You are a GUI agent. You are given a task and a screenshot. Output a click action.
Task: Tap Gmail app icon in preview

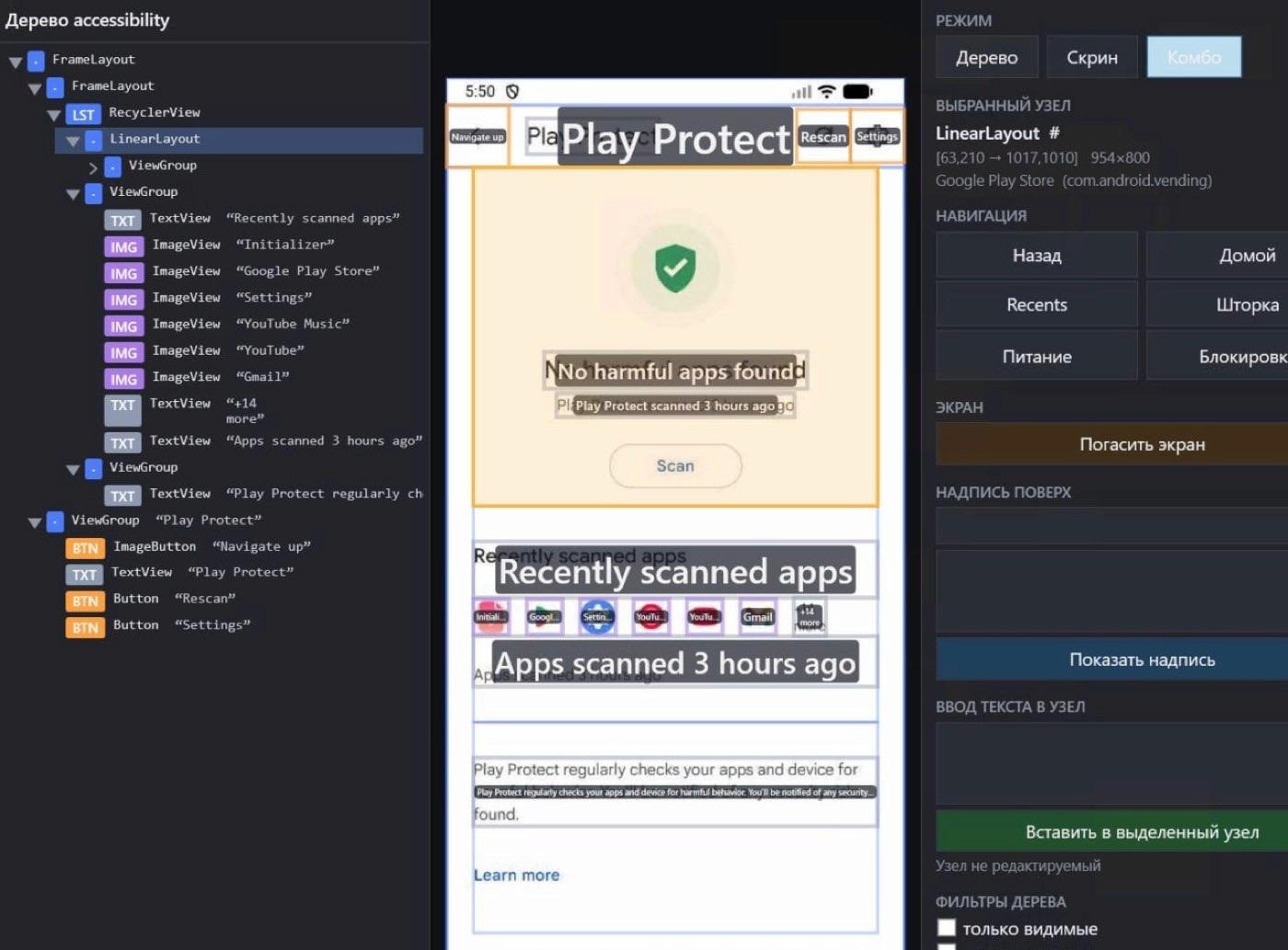click(x=757, y=617)
